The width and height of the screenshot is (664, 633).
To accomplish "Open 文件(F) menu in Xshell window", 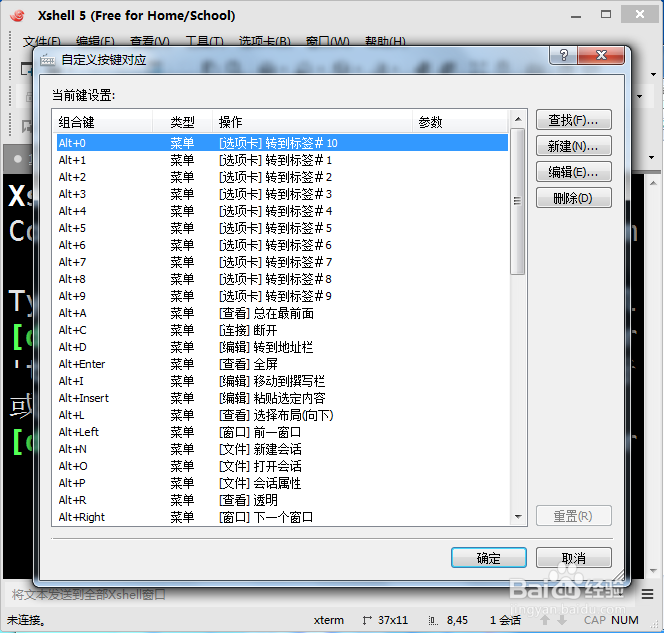I will pyautogui.click(x=42, y=41).
